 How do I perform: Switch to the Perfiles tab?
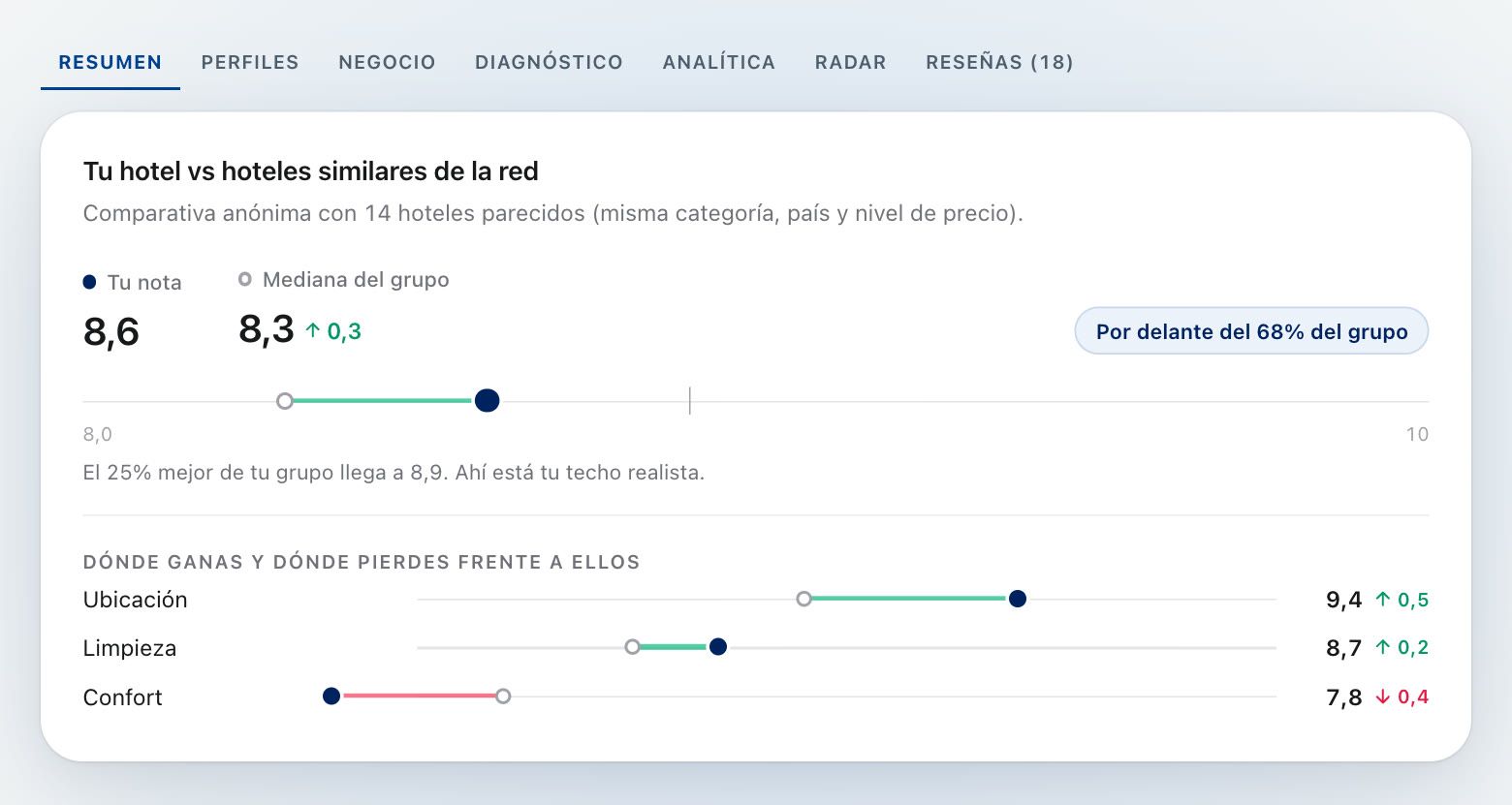click(250, 62)
